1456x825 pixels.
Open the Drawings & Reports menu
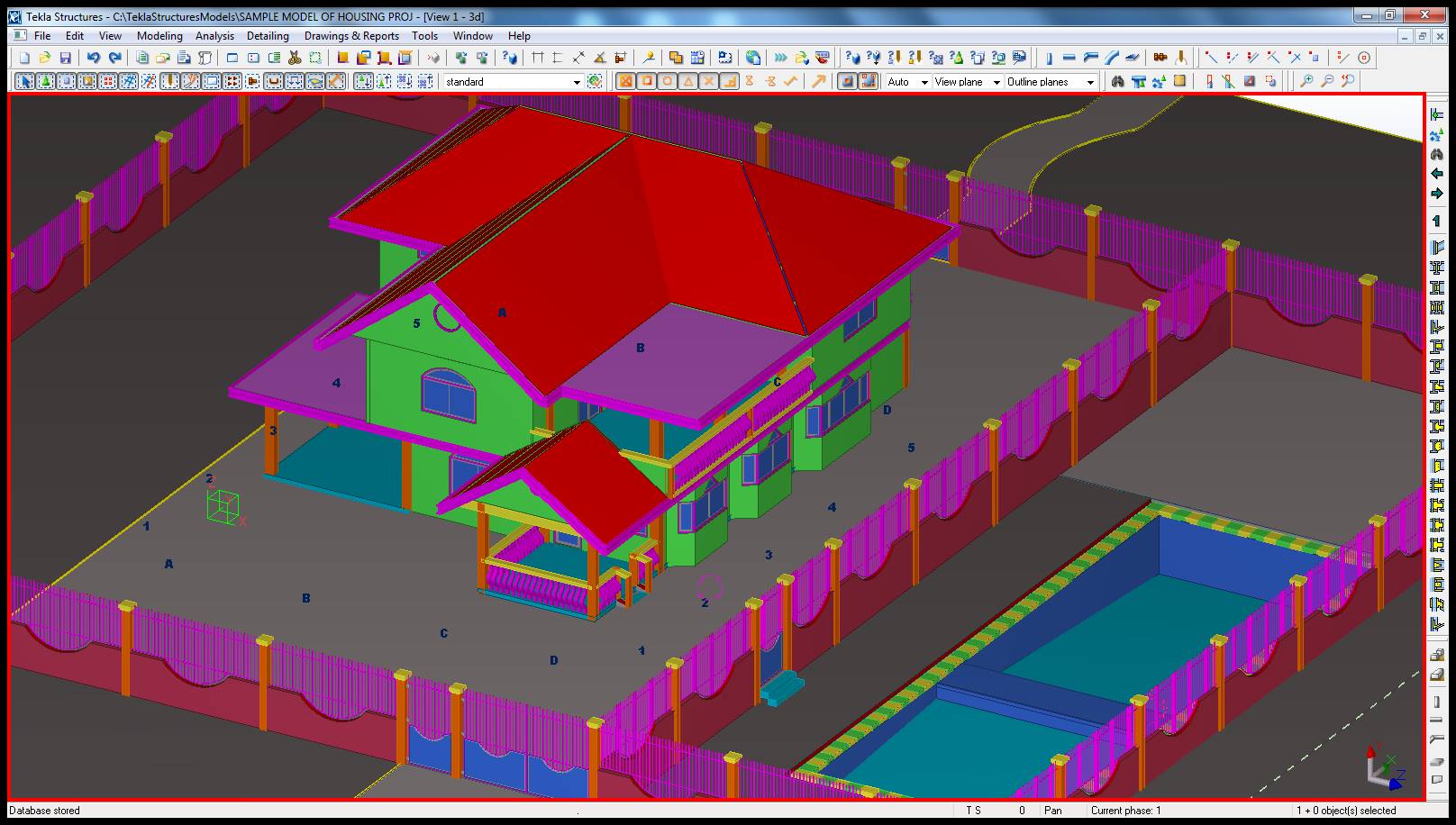pyautogui.click(x=351, y=36)
